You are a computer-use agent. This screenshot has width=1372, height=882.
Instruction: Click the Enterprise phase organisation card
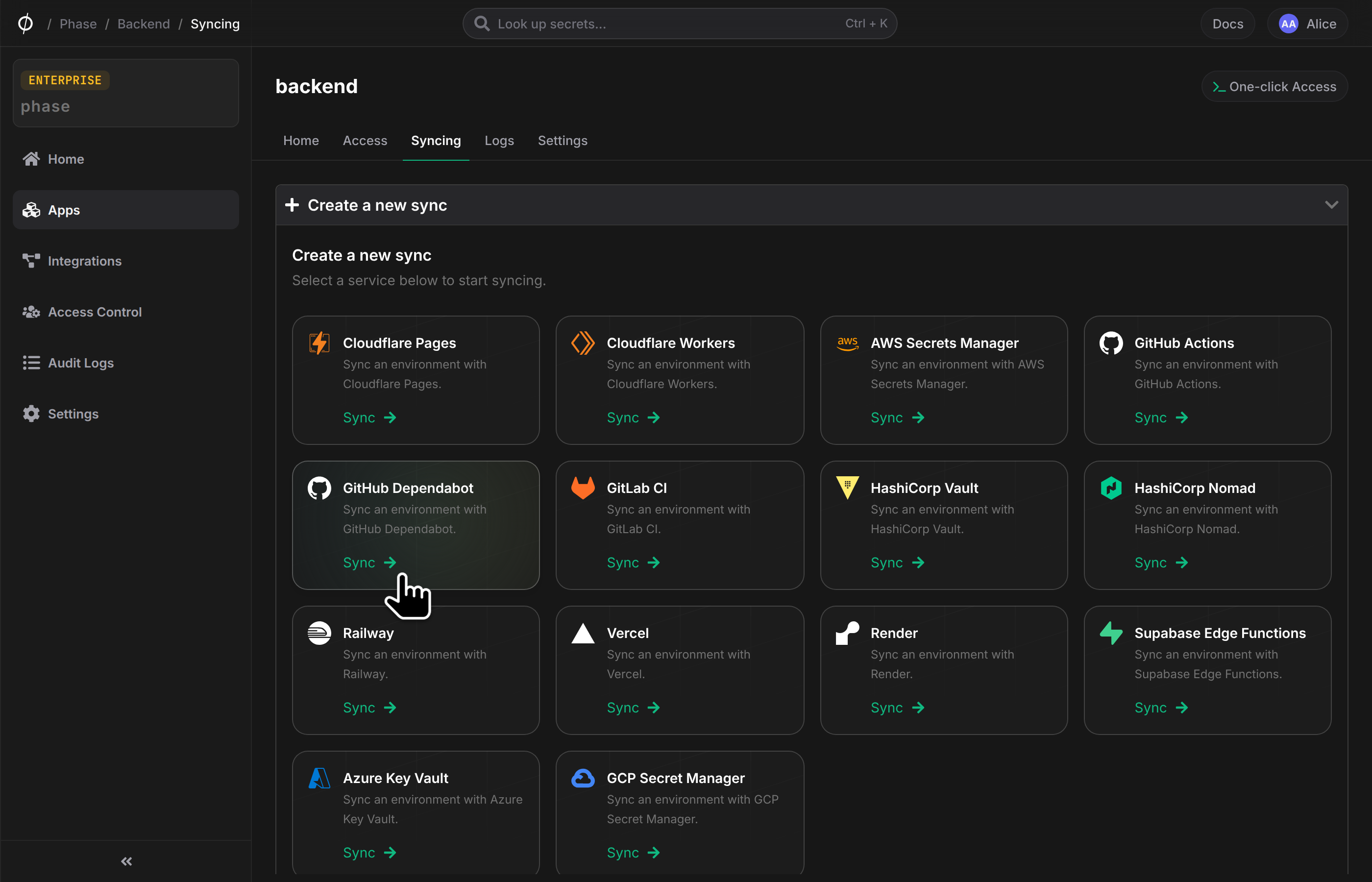(125, 93)
